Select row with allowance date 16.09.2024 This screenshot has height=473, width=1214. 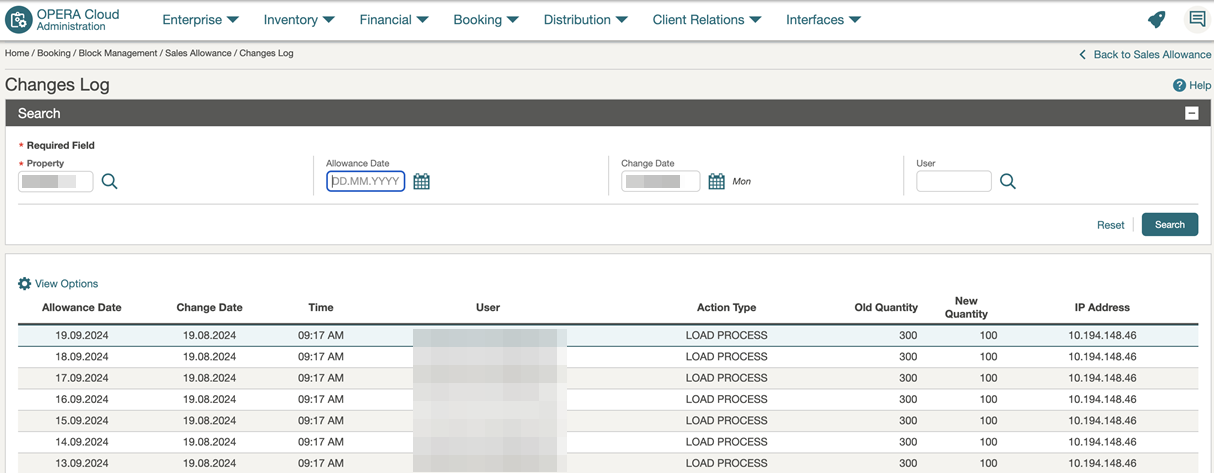click(608, 399)
